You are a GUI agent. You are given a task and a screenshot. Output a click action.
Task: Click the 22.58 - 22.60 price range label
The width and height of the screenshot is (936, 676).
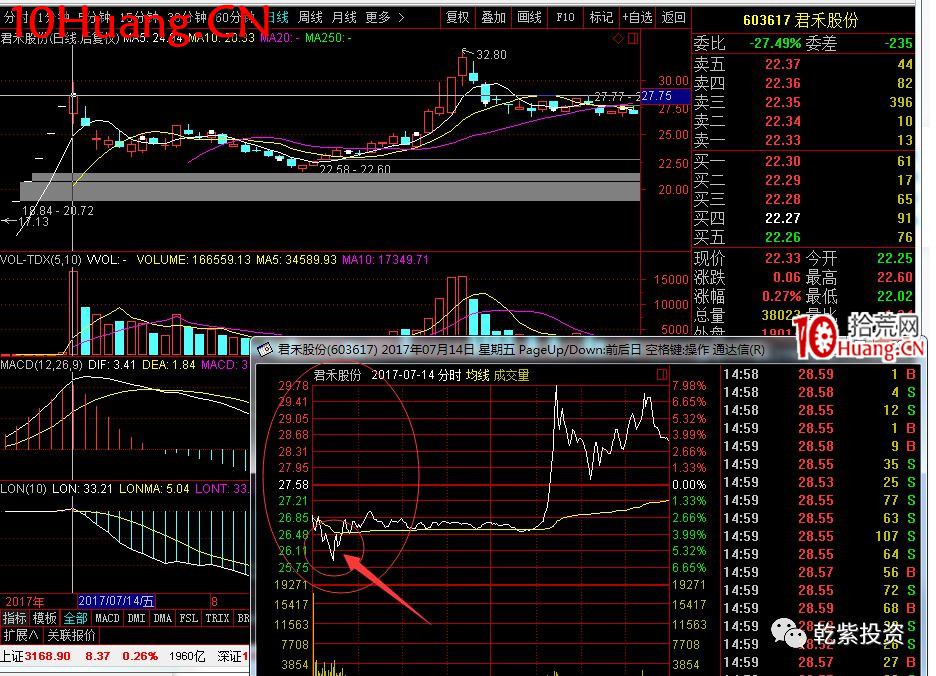click(x=355, y=170)
